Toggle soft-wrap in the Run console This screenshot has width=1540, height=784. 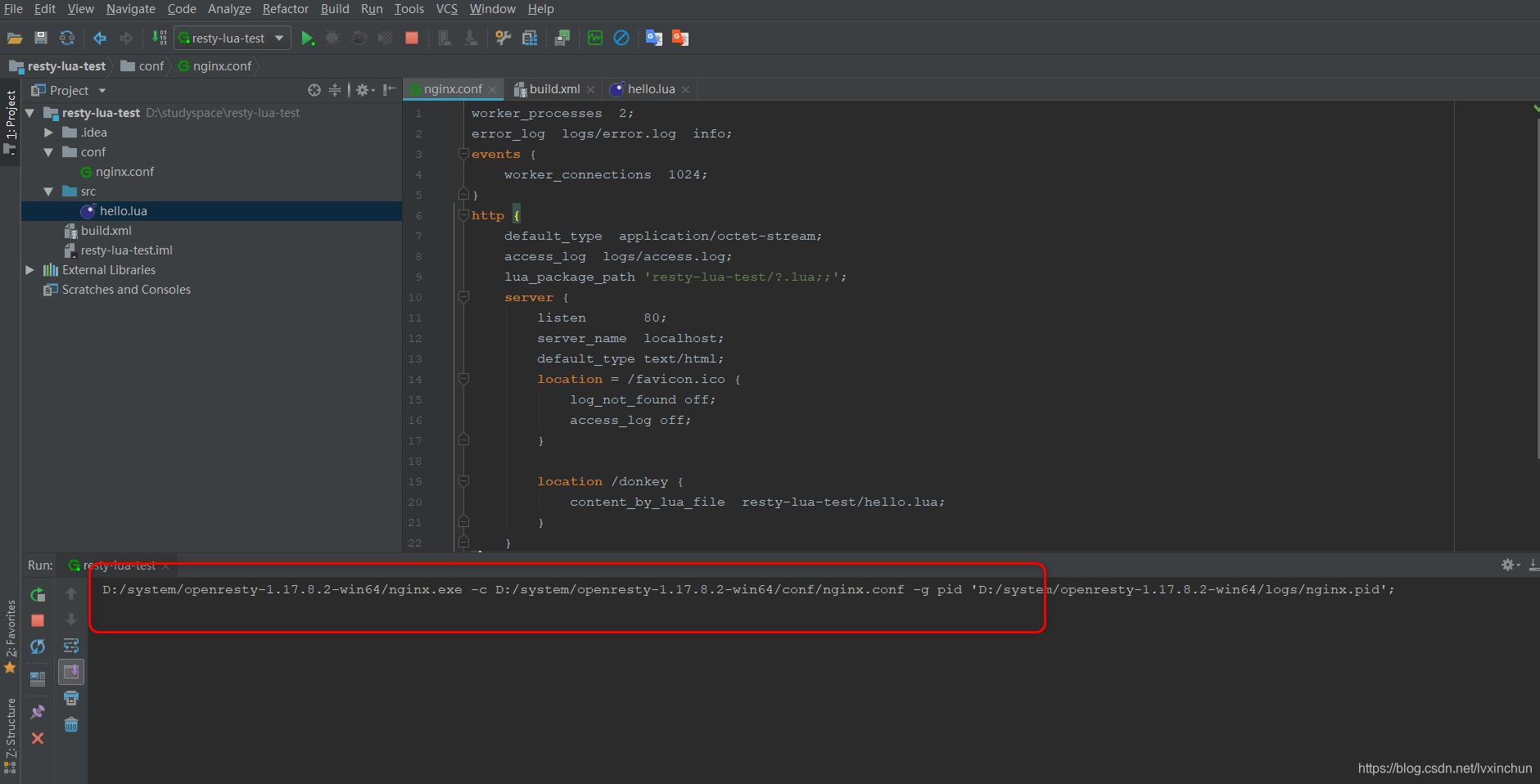point(71,646)
